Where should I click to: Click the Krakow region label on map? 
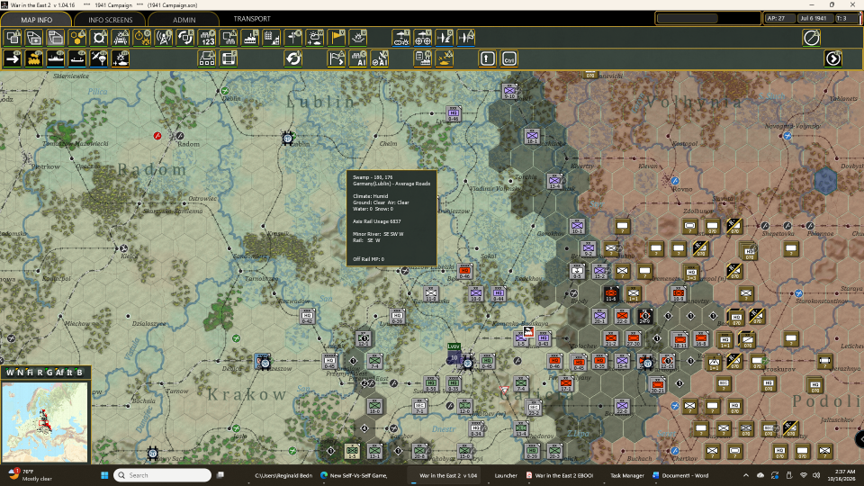click(x=247, y=395)
